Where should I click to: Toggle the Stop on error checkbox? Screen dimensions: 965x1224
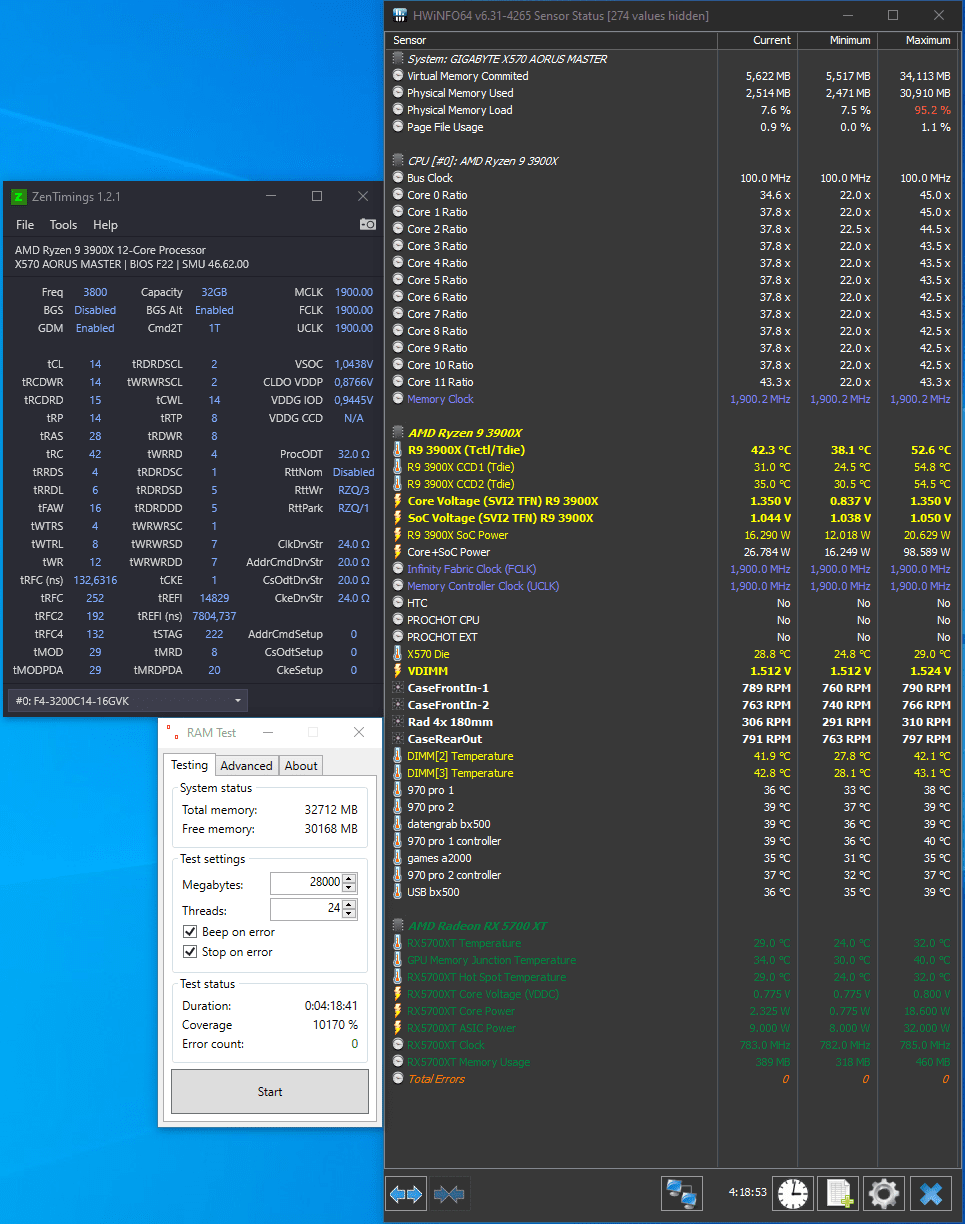click(190, 952)
